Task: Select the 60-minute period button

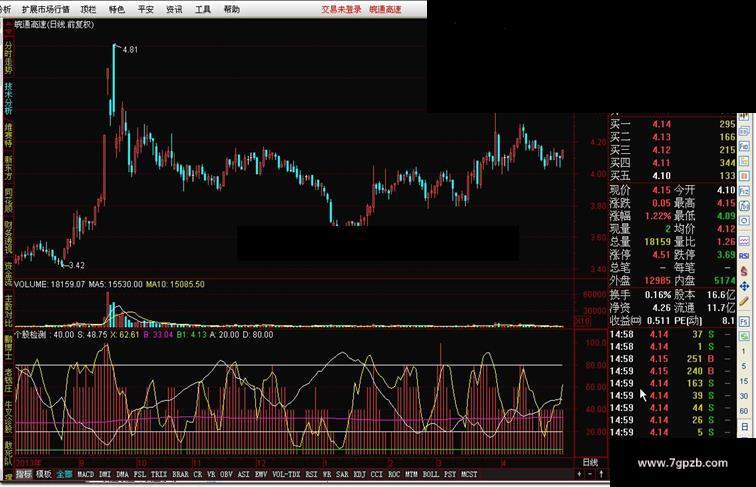Action: (x=744, y=411)
